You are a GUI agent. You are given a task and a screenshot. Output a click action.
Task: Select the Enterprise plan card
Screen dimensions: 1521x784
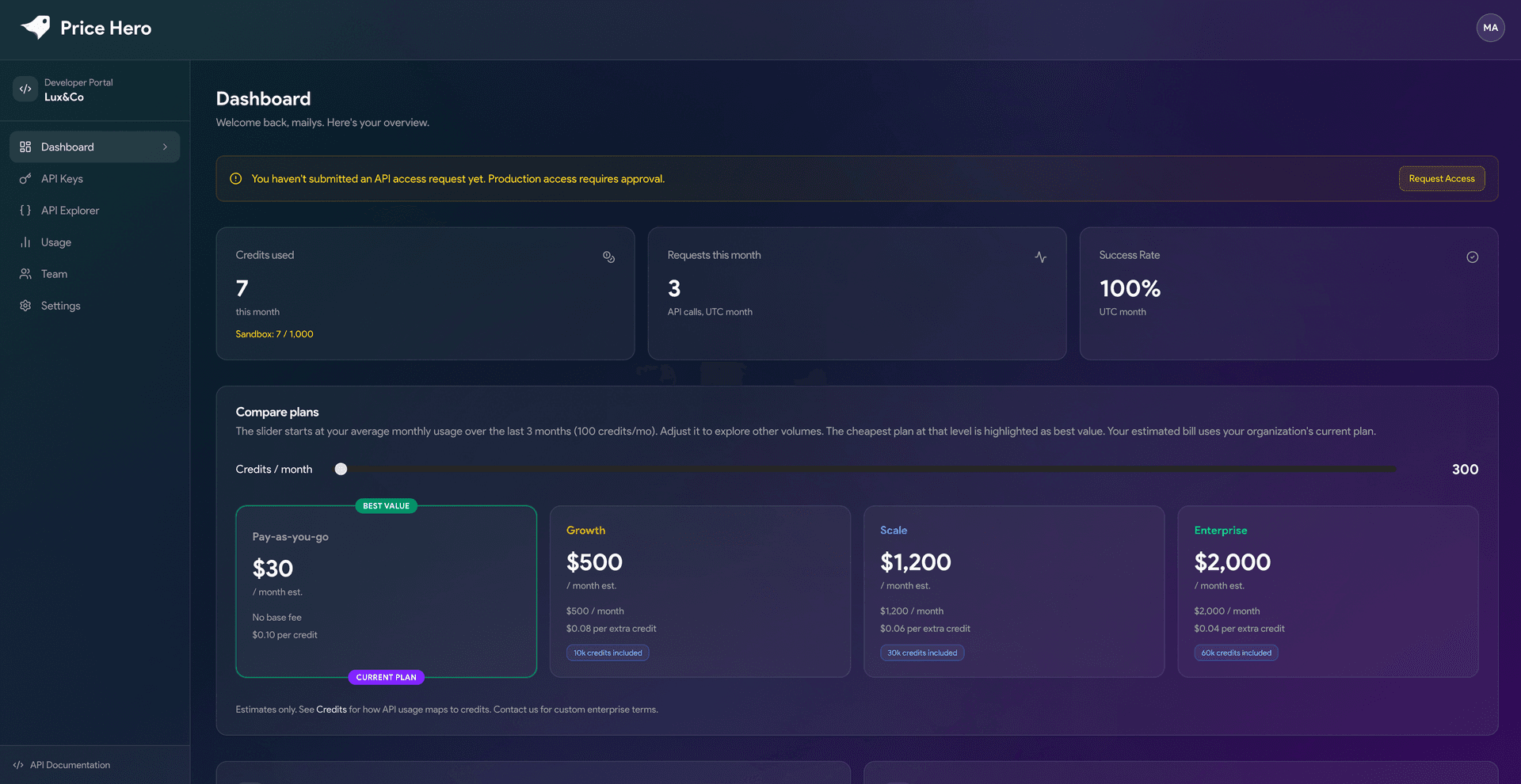coord(1328,592)
